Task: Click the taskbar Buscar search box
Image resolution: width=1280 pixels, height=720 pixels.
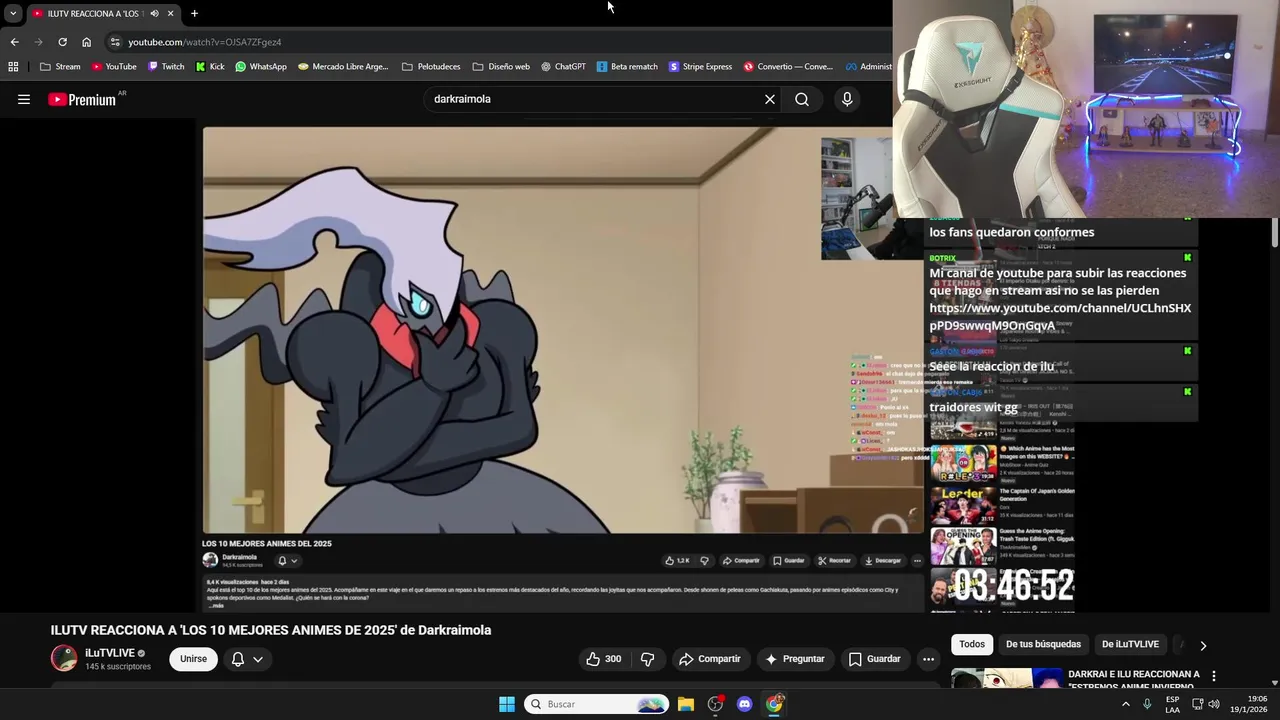Action: (597, 704)
